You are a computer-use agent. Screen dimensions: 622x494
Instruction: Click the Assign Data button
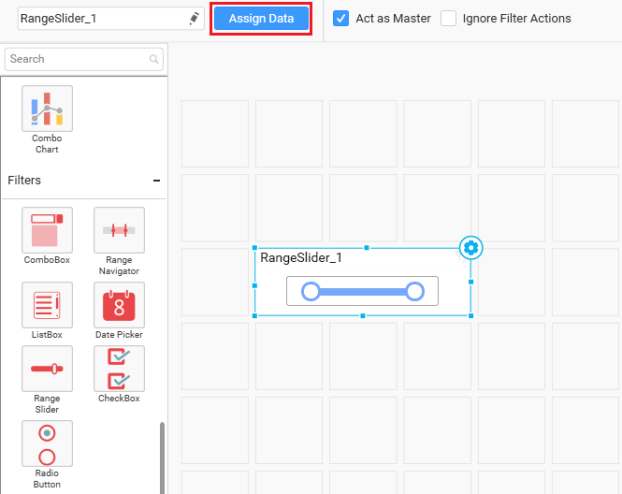(x=261, y=19)
